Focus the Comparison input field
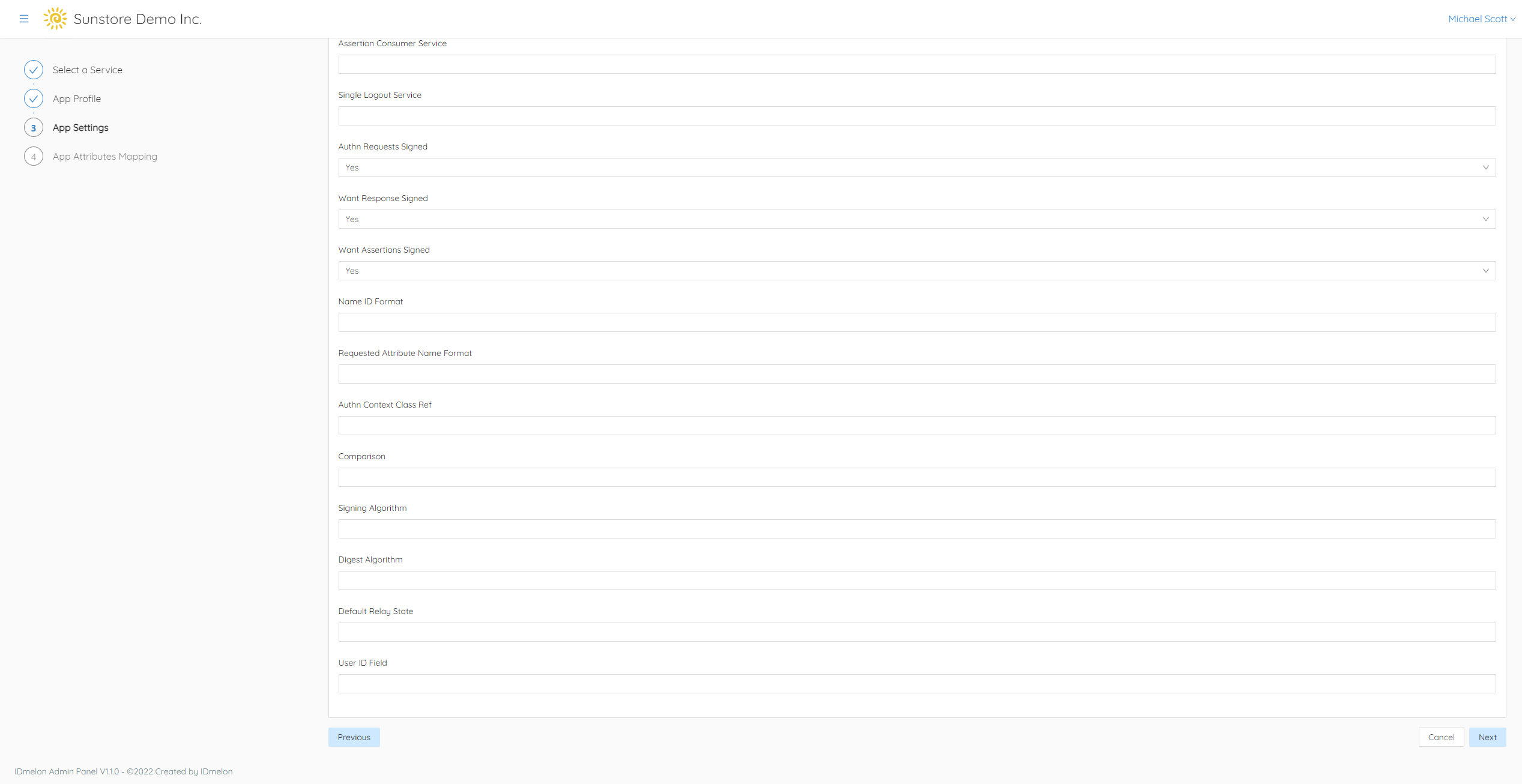This screenshot has width=1522, height=784. pos(917,477)
